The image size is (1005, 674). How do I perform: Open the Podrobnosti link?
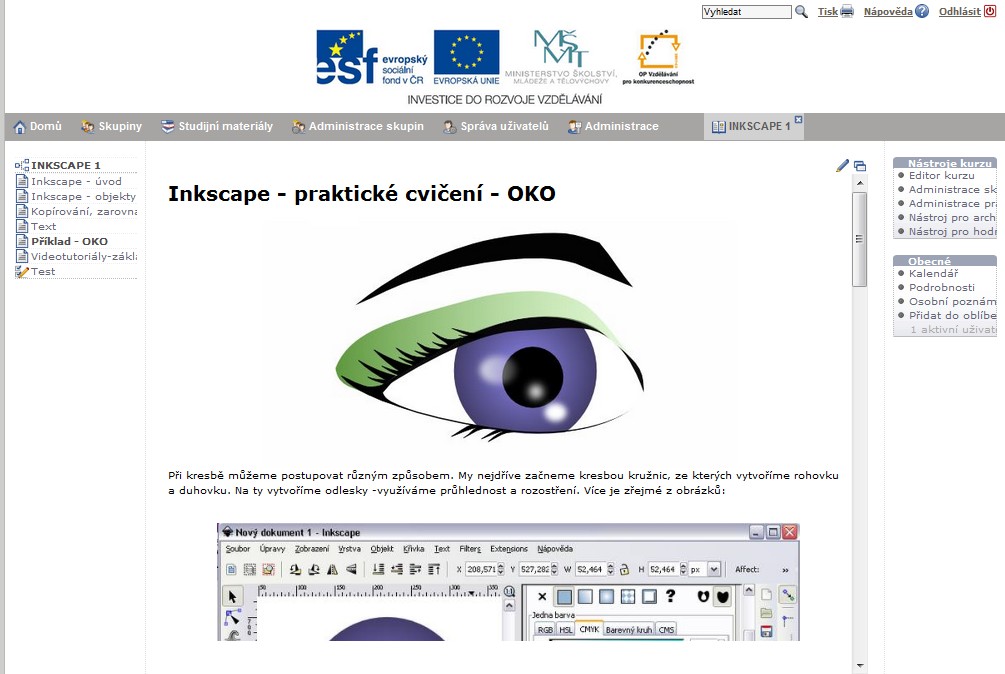pos(942,288)
